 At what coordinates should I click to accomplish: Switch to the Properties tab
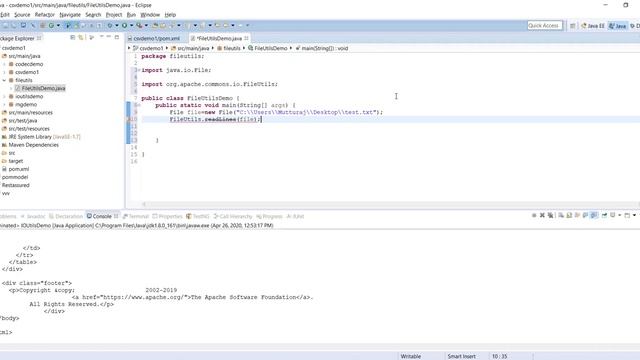click(167, 216)
